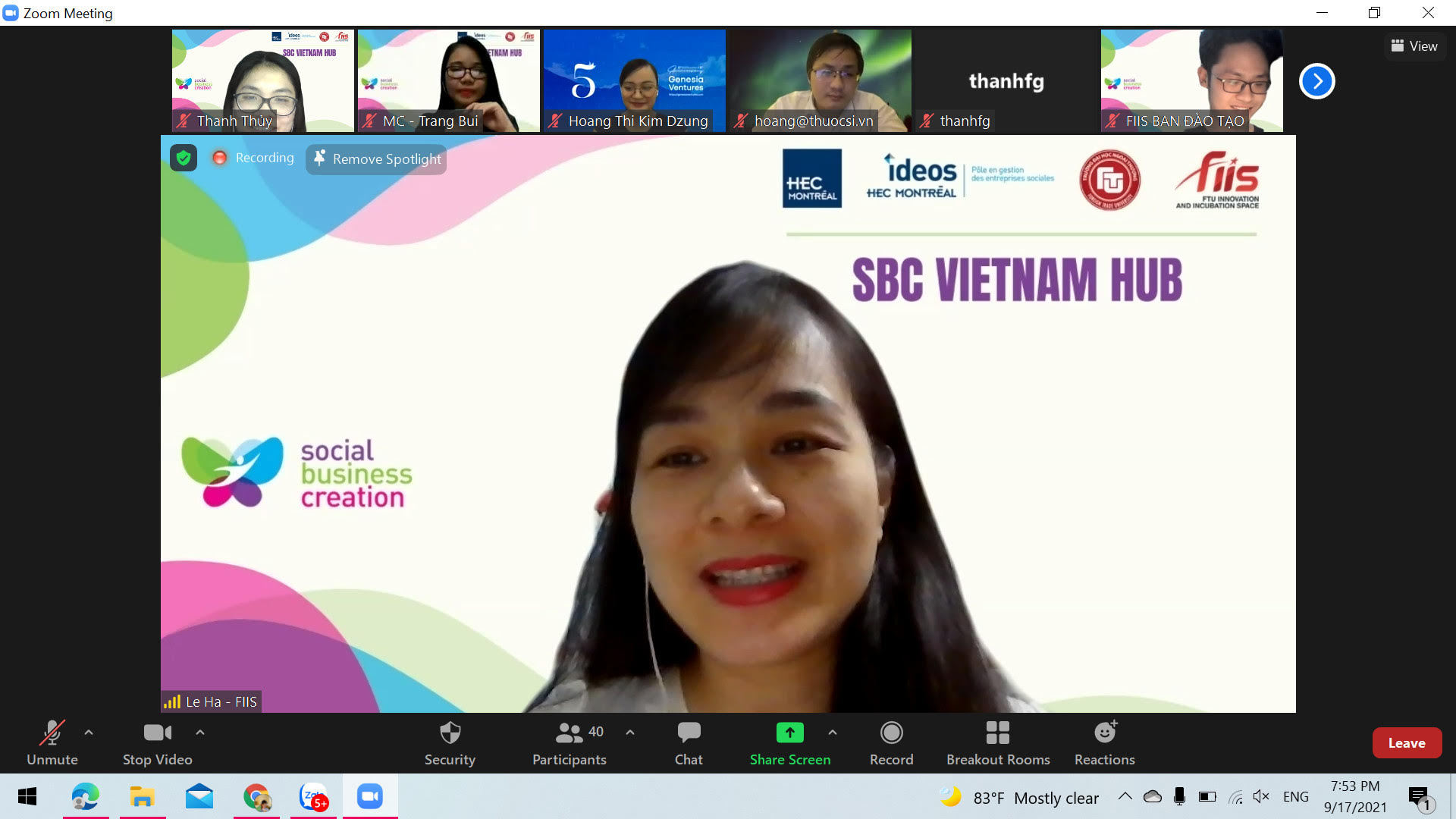Select thanhfg participant tile
This screenshot has width=1456, height=819.
point(1006,80)
